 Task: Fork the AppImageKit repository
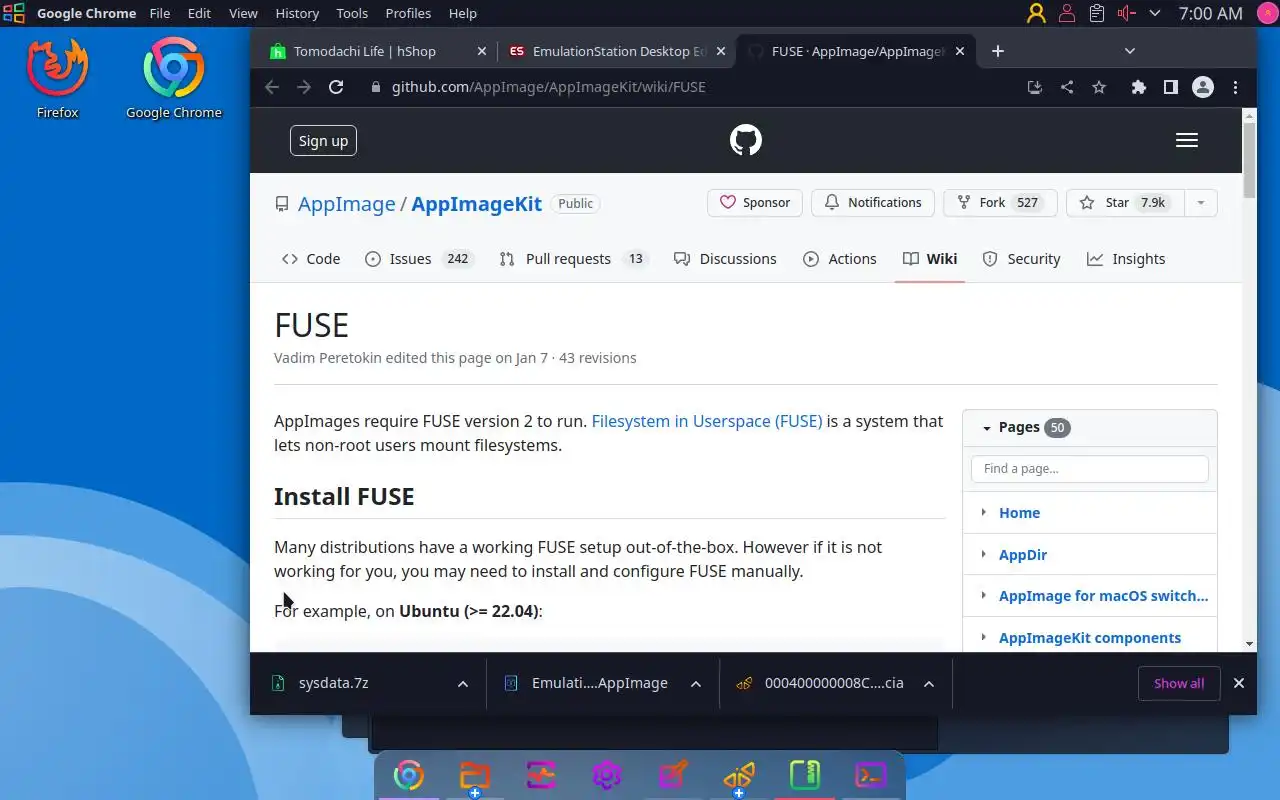pos(998,202)
